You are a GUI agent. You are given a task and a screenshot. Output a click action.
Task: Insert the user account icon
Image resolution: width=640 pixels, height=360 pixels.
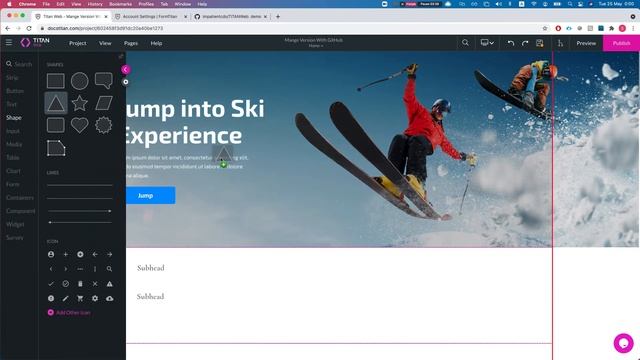coord(51,254)
